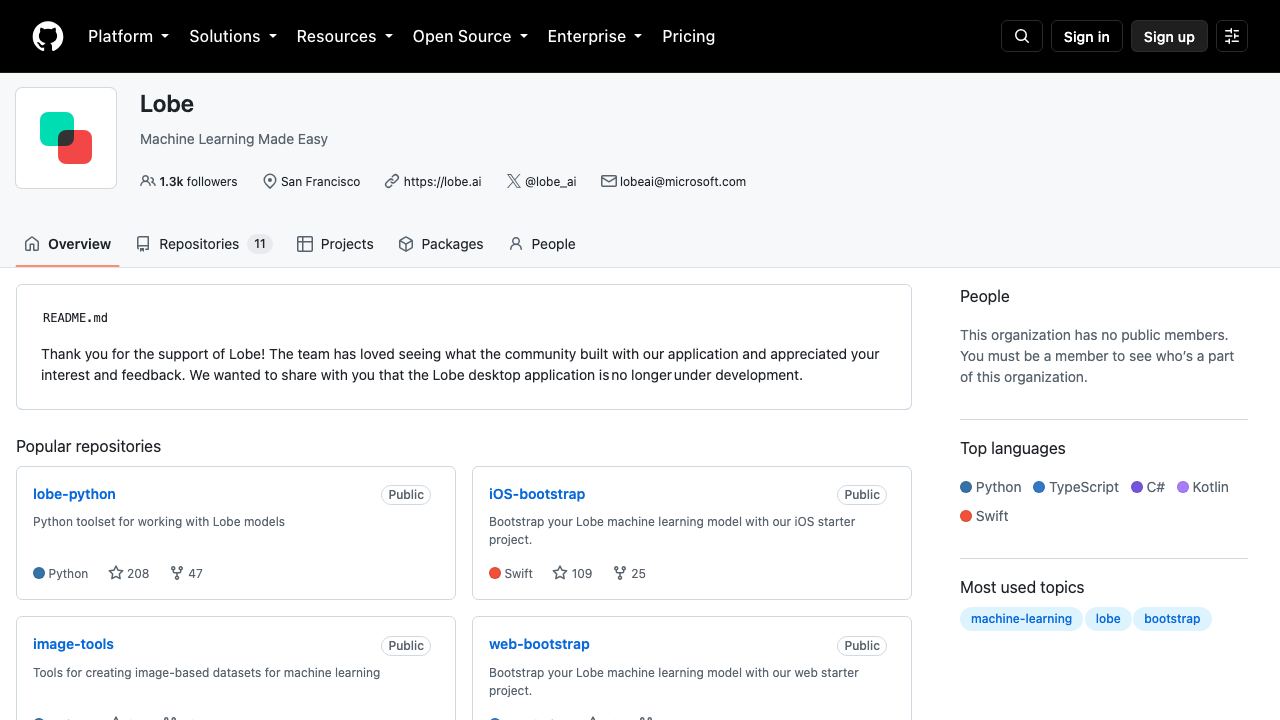The image size is (1280, 720).
Task: Click the Repositories repo icon
Action: point(143,244)
